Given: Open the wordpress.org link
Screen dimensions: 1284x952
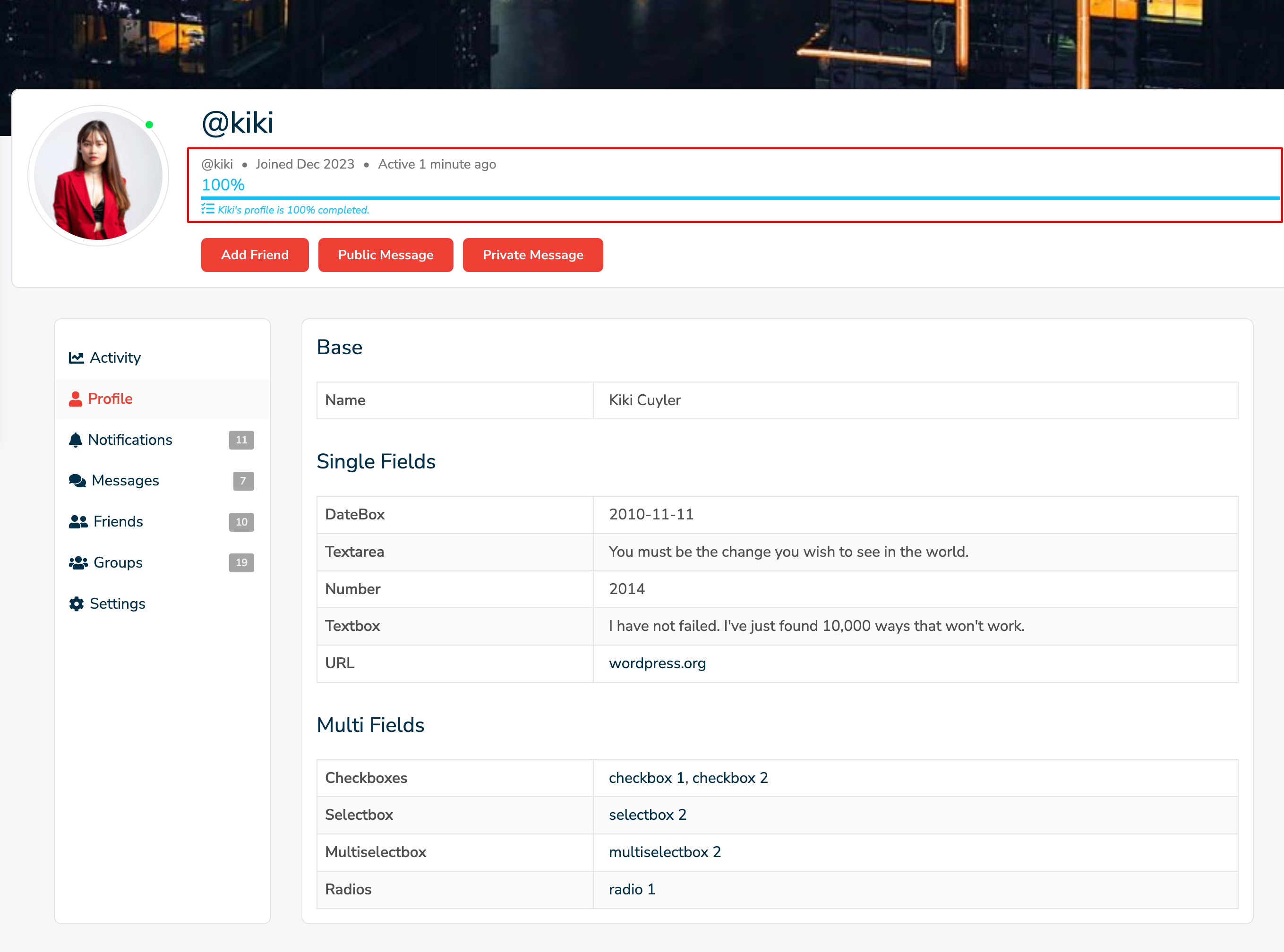Looking at the screenshot, I should 657,663.
